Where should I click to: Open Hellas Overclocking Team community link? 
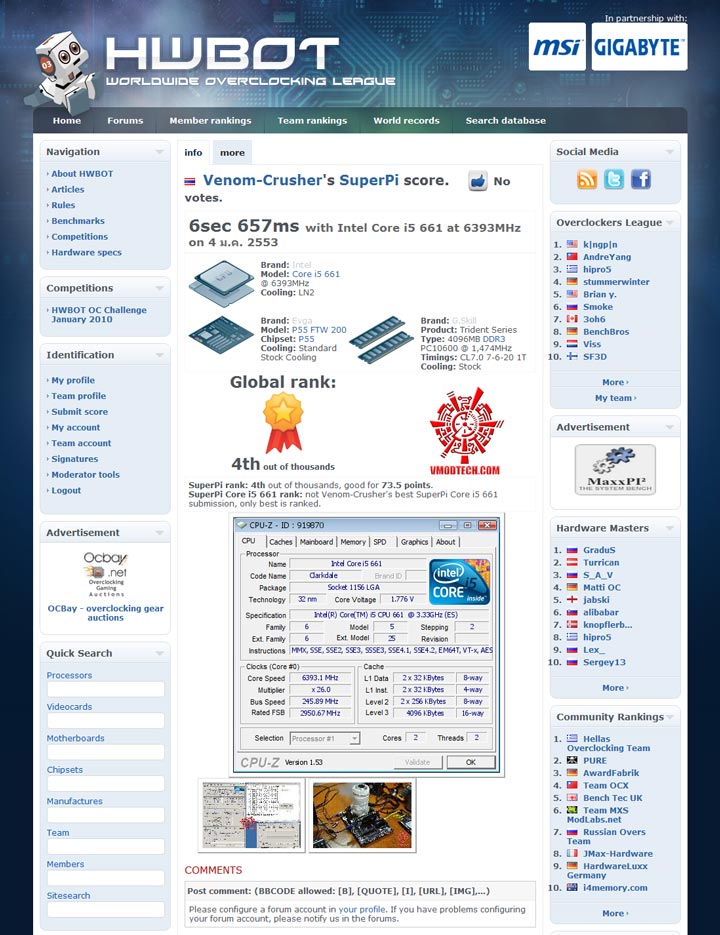point(608,743)
